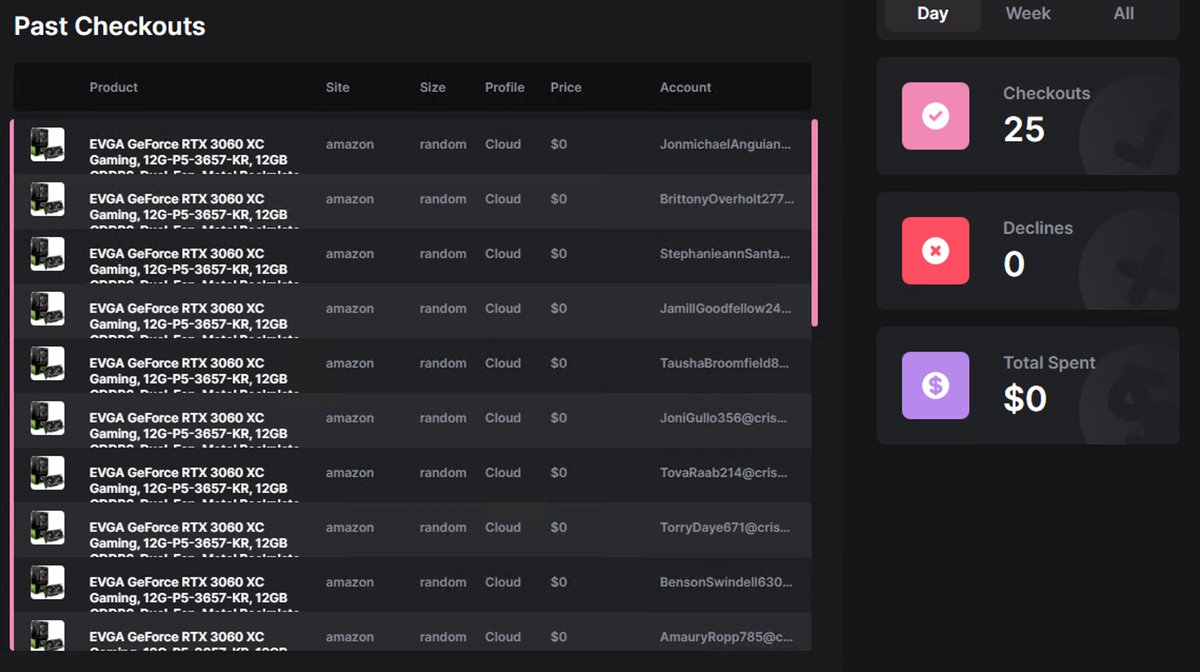Click the Declines count 0
Screen dimensions: 1200x672
(x=1014, y=264)
